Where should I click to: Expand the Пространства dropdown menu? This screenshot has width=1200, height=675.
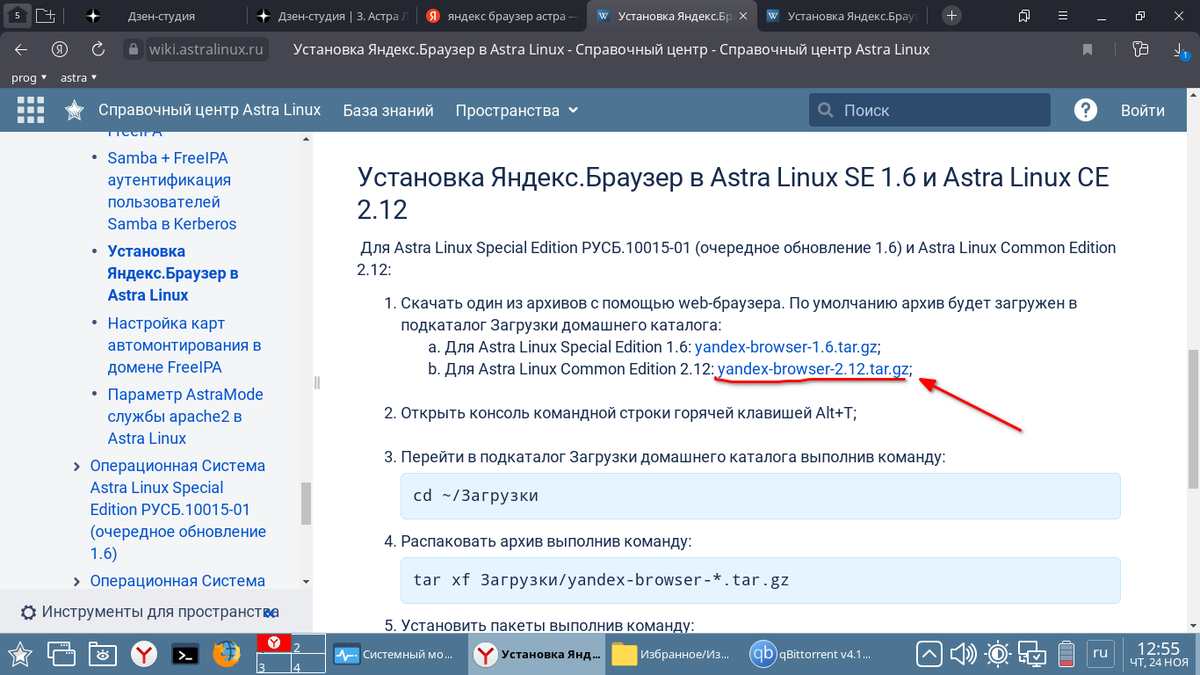tap(517, 110)
